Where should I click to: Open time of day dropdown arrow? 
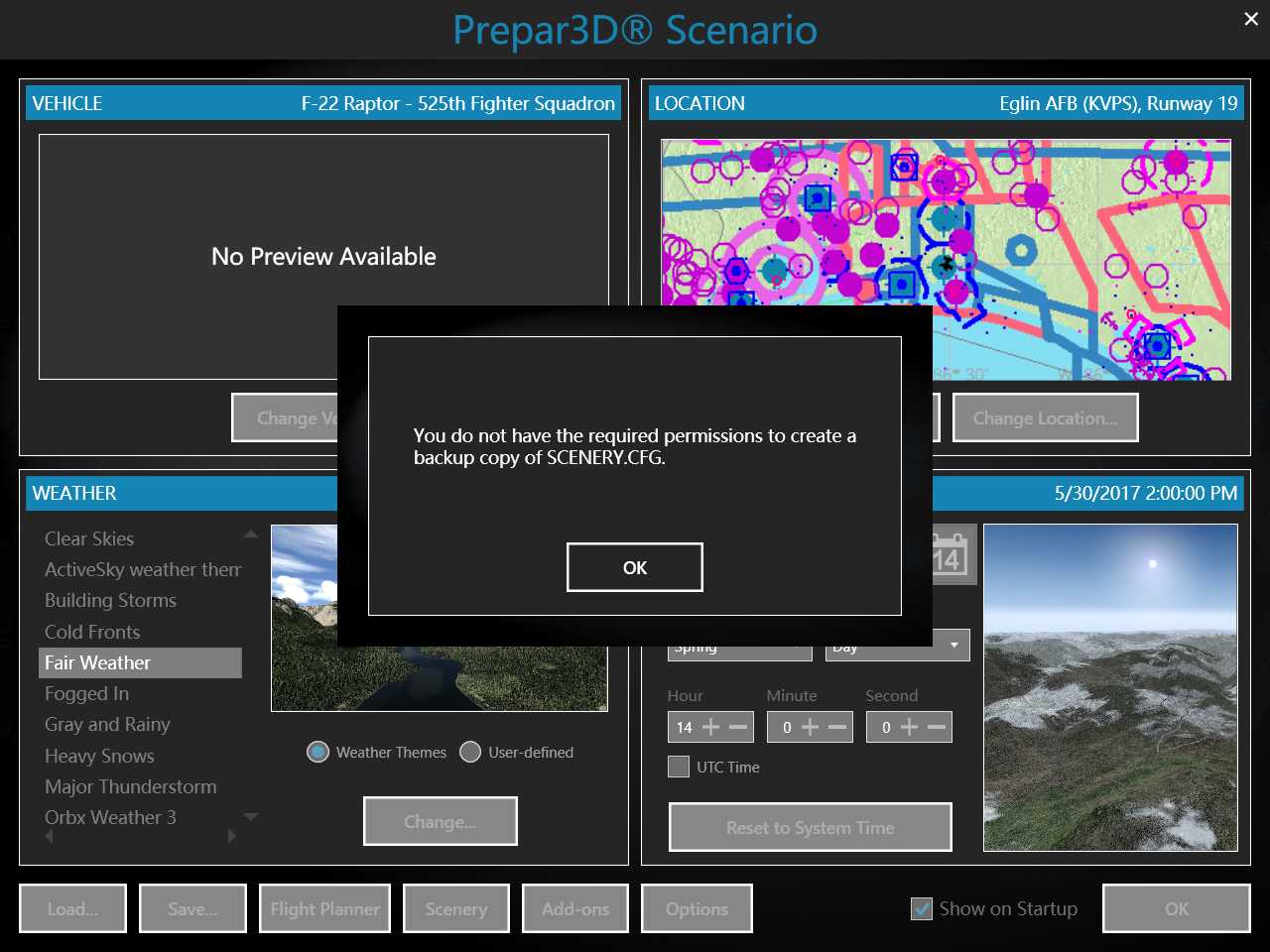[954, 645]
